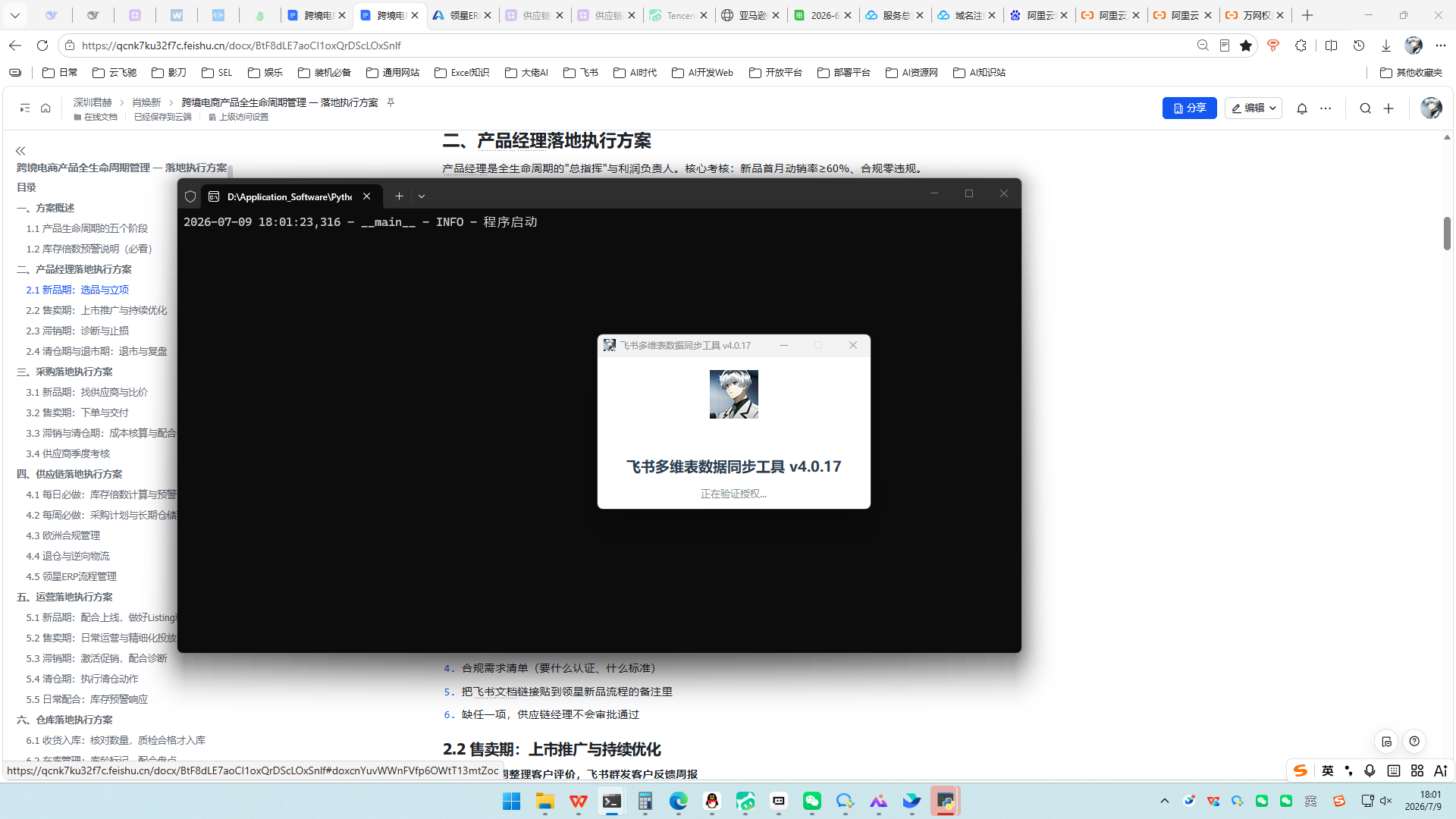
Task: Click 上级访问设置 access settings
Action: 239,117
